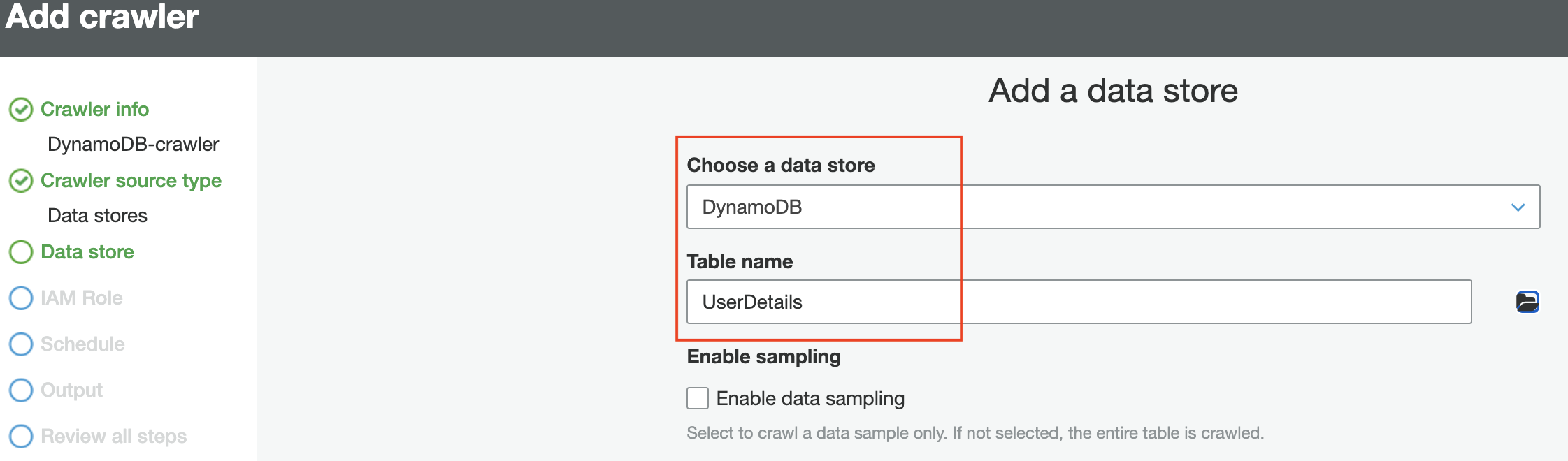Click the circle icon beside Data store step
Viewport: 1568px width, 461px height.
pyautogui.click(x=21, y=252)
